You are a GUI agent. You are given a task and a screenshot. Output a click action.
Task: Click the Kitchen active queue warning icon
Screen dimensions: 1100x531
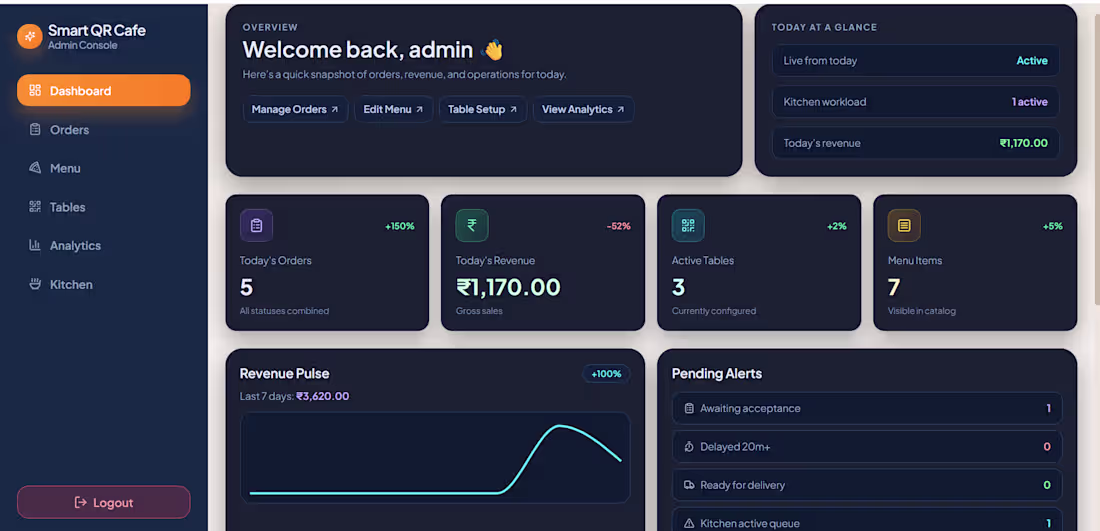coord(689,523)
